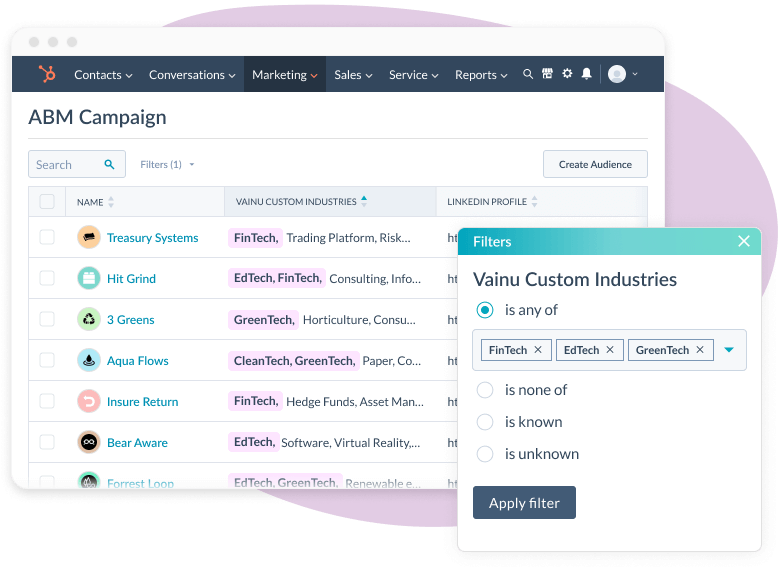Close the Filters panel

[743, 241]
